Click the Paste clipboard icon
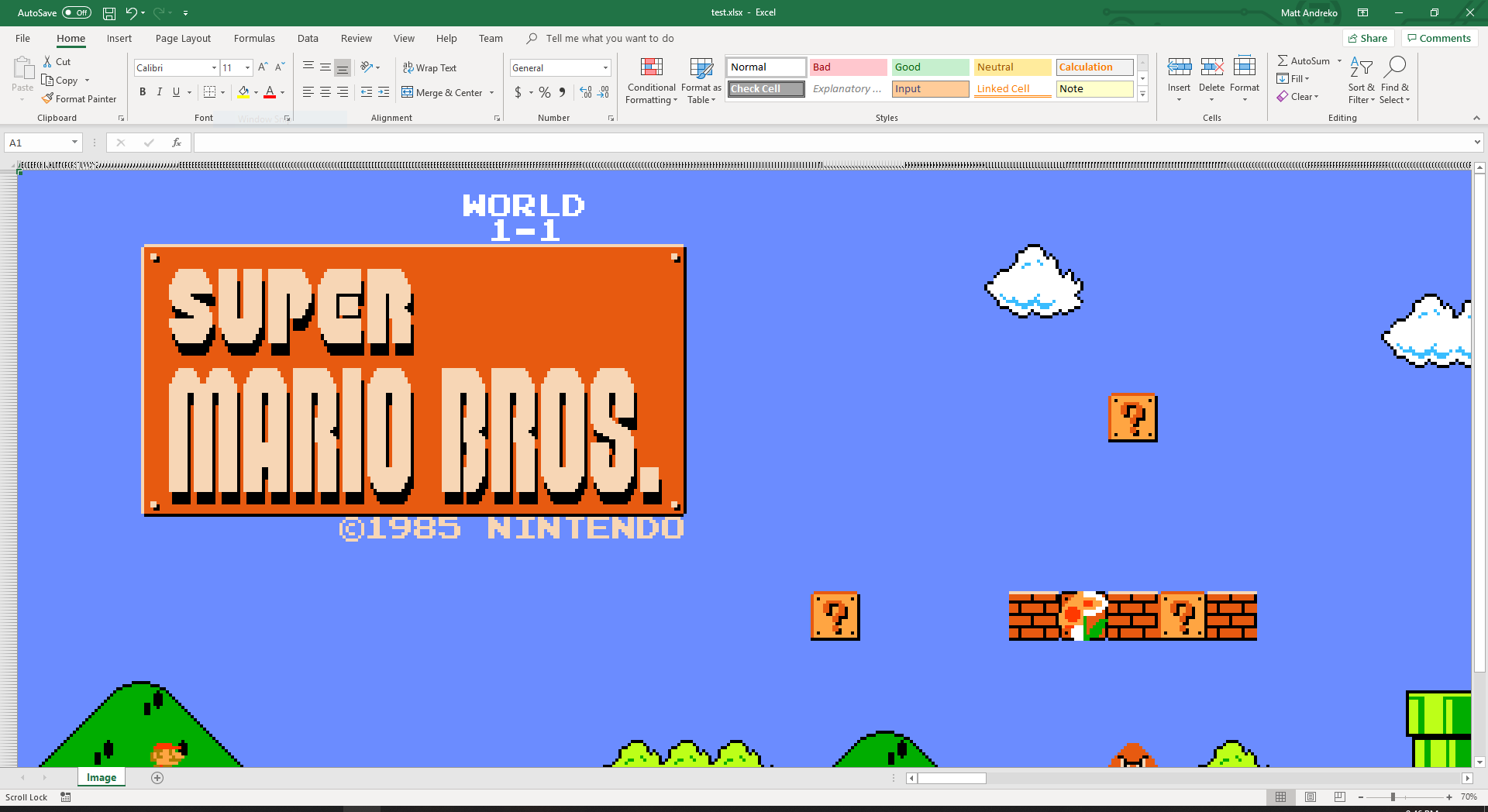 tap(22, 68)
